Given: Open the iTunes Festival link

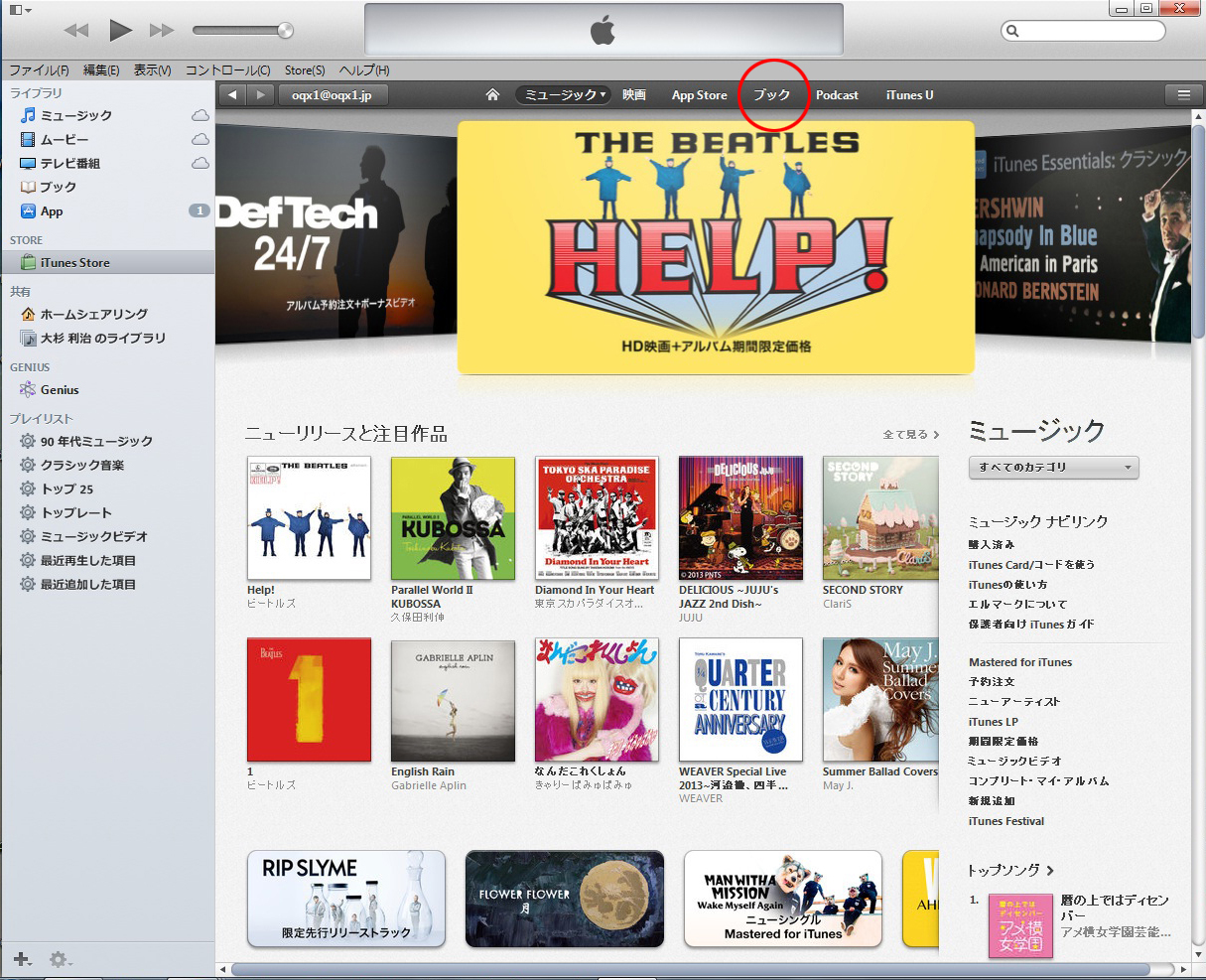Looking at the screenshot, I should click(x=1006, y=821).
